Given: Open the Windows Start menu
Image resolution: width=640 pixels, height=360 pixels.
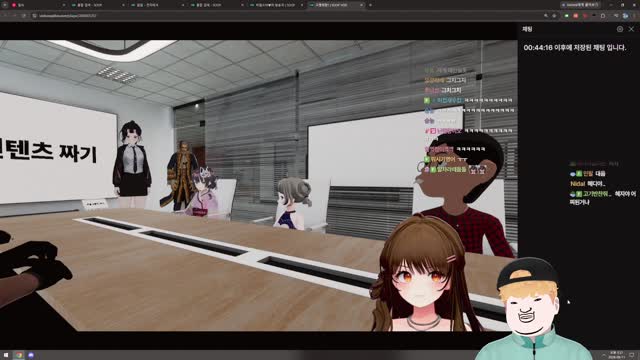Looking at the screenshot, I should point(6,356).
